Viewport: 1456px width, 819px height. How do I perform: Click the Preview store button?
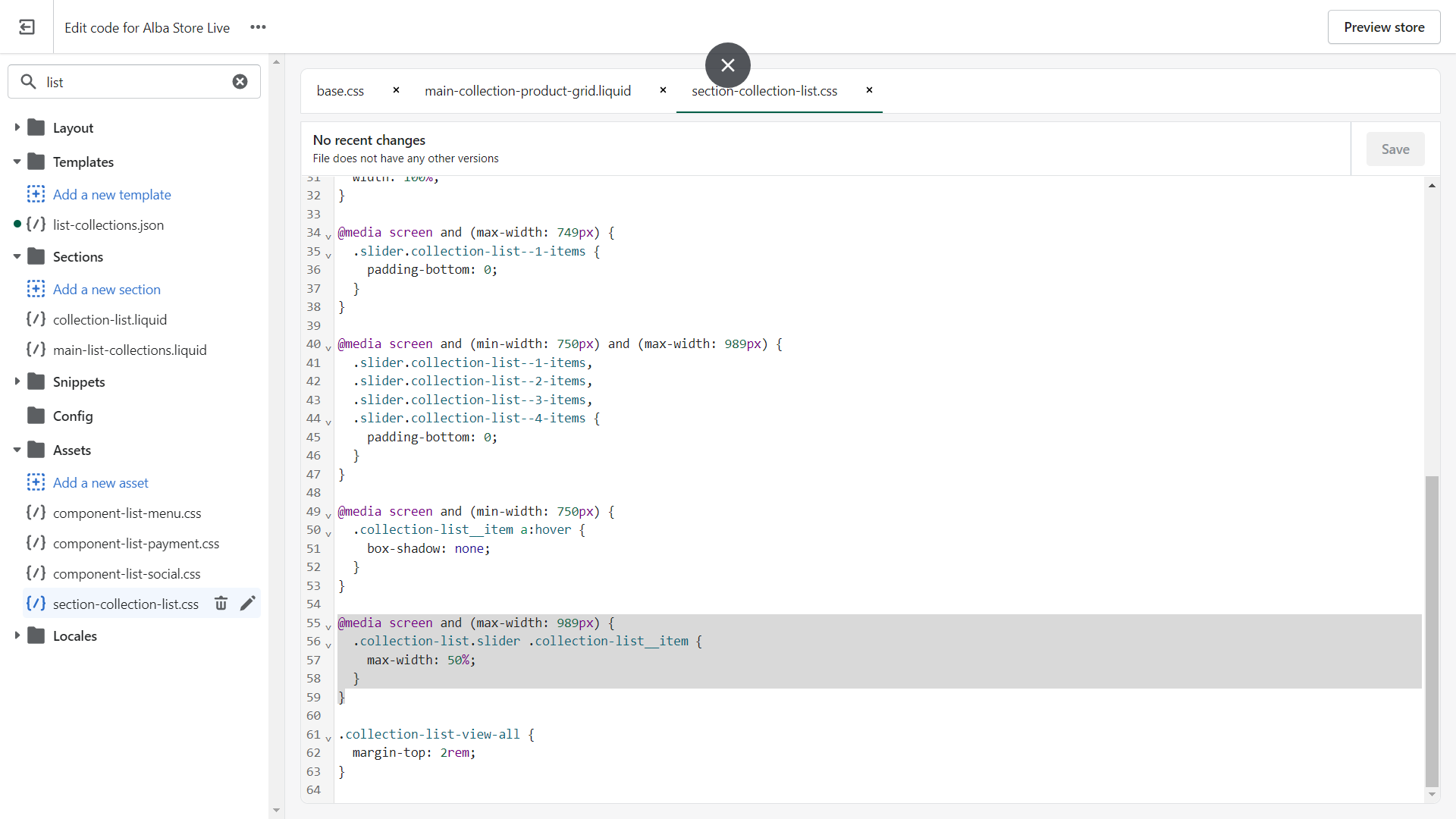pos(1383,27)
